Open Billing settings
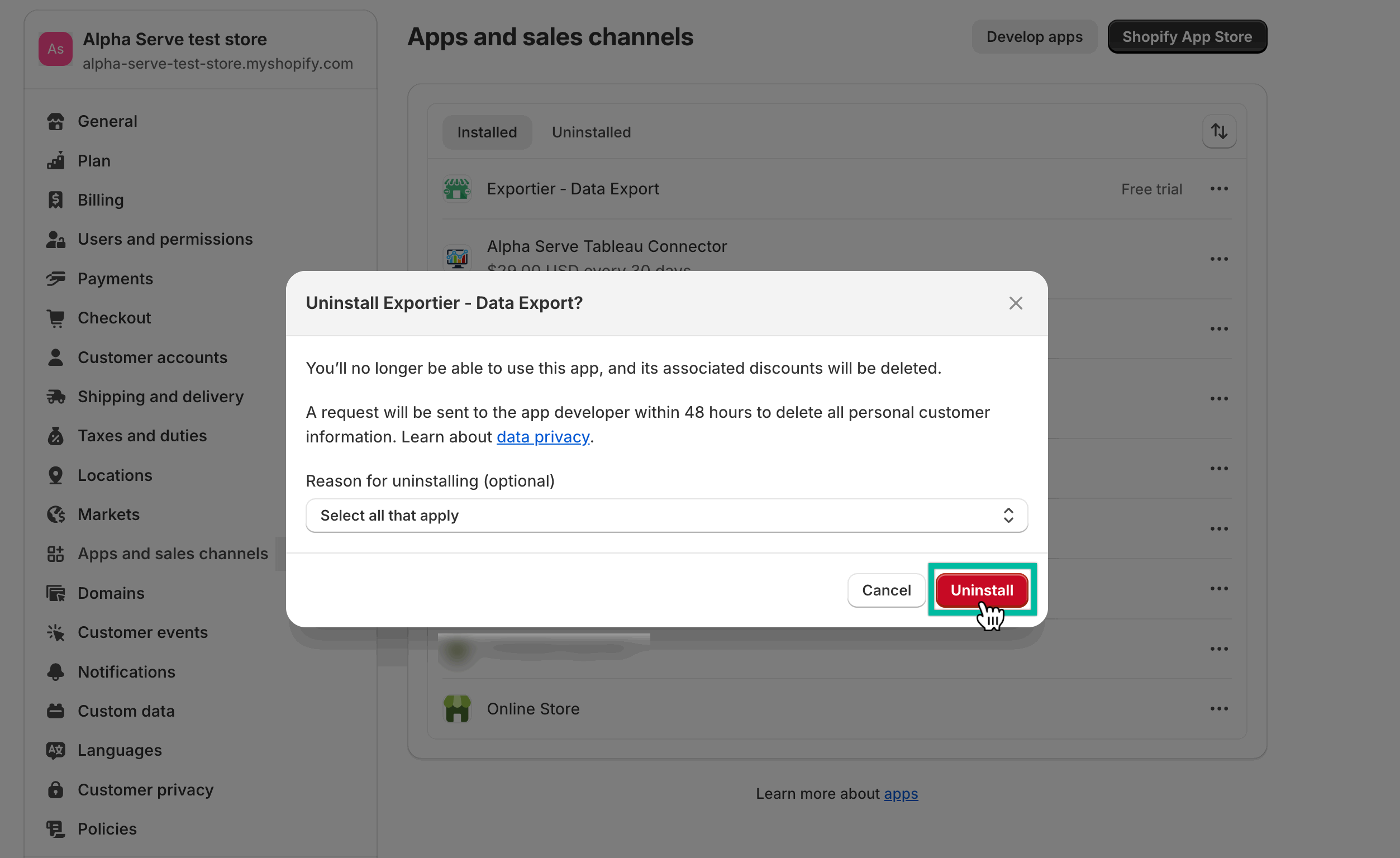The width and height of the screenshot is (1400, 858). click(x=101, y=199)
